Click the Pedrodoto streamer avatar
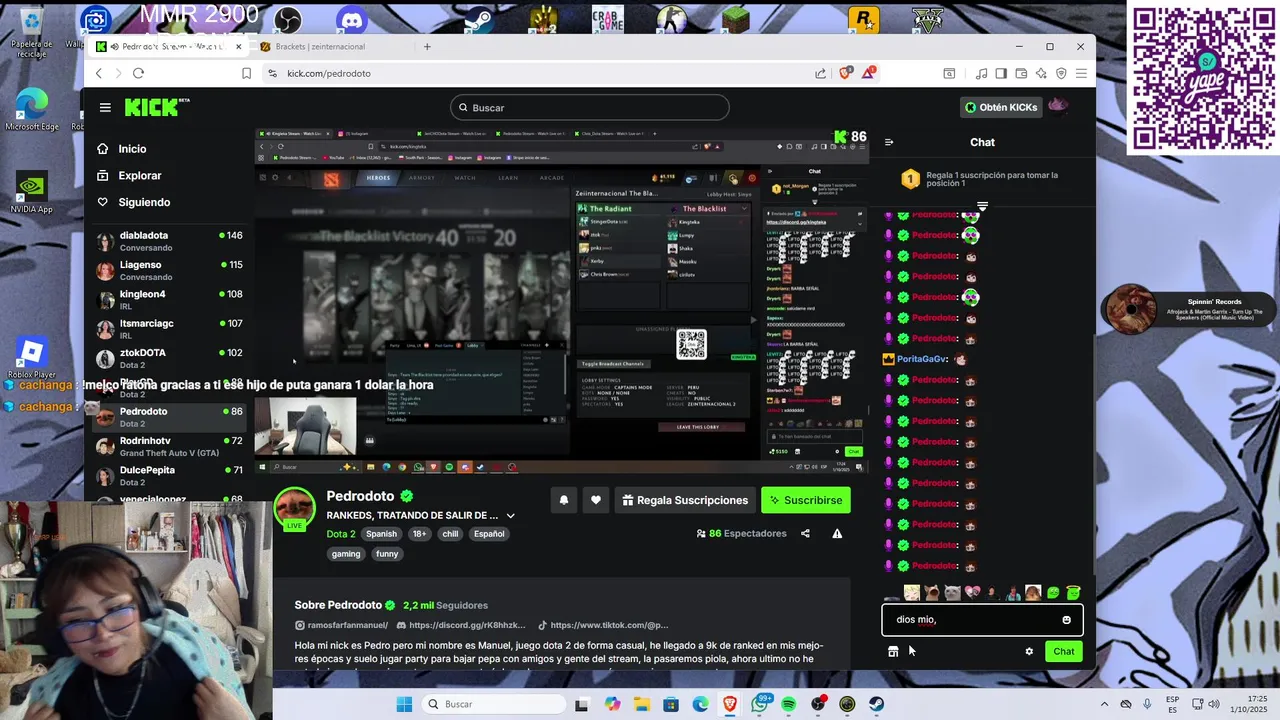Viewport: 1280px width, 720px height. coord(295,508)
